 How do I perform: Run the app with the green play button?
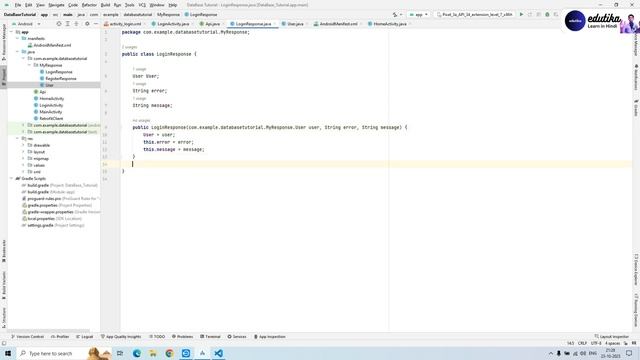click(521, 14)
